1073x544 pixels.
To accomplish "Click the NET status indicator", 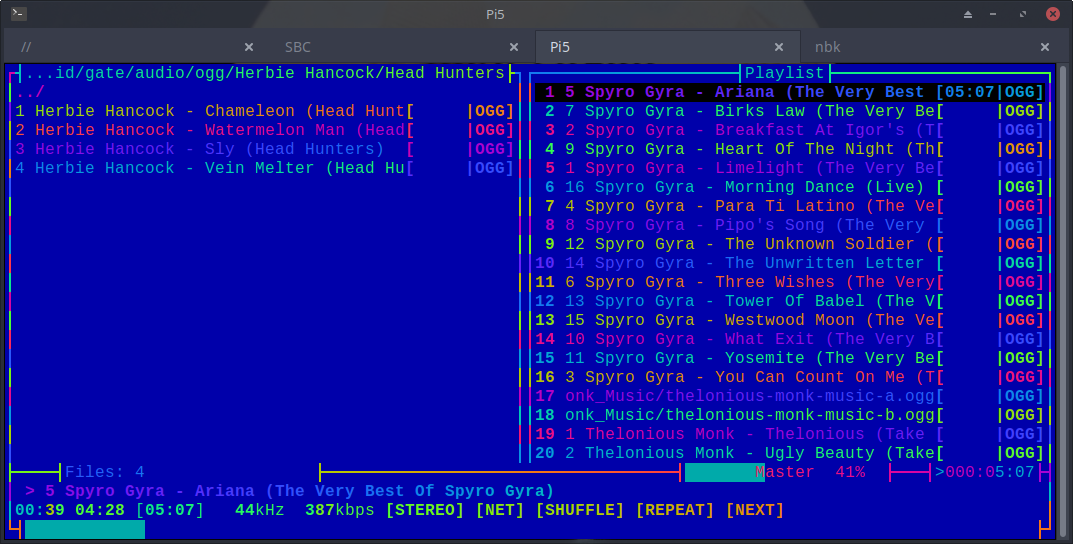I will point(500,510).
